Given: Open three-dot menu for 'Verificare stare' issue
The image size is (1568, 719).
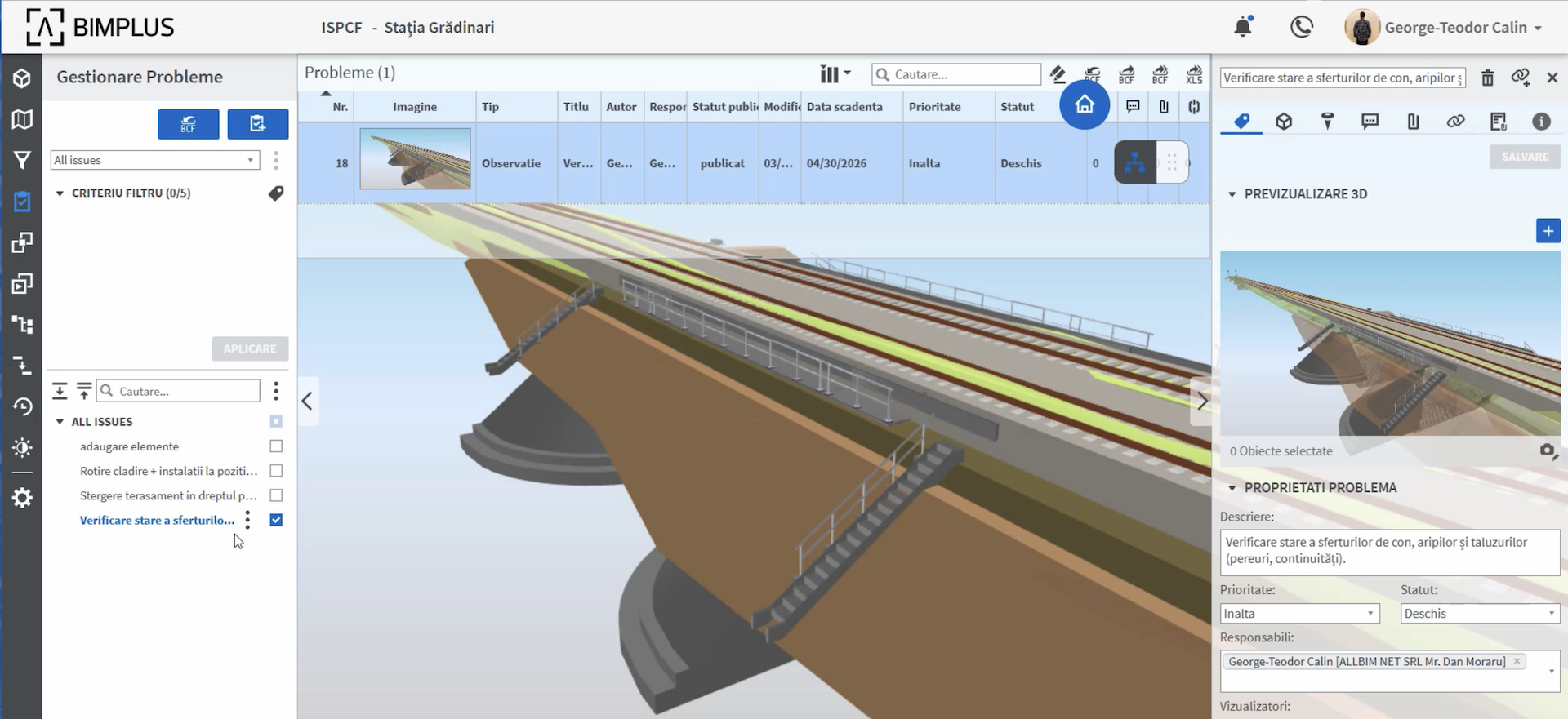Looking at the screenshot, I should pyautogui.click(x=247, y=520).
